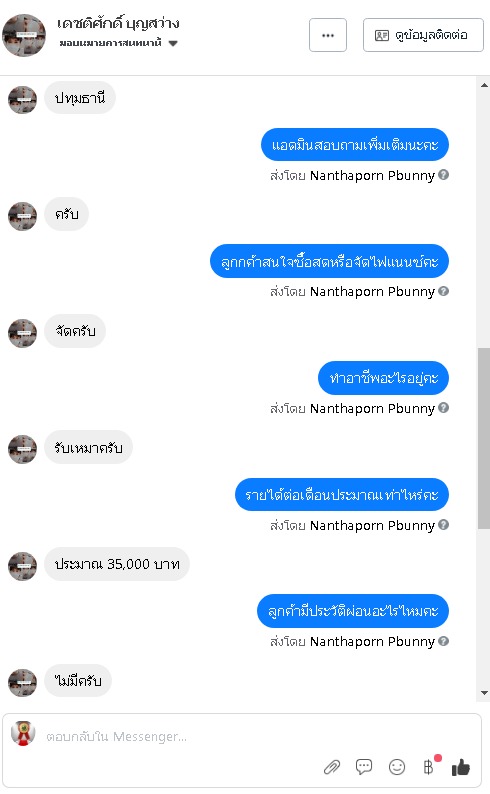Click the question mark under the last blue message
Viewport: 490px width, 794px height.
click(443, 641)
